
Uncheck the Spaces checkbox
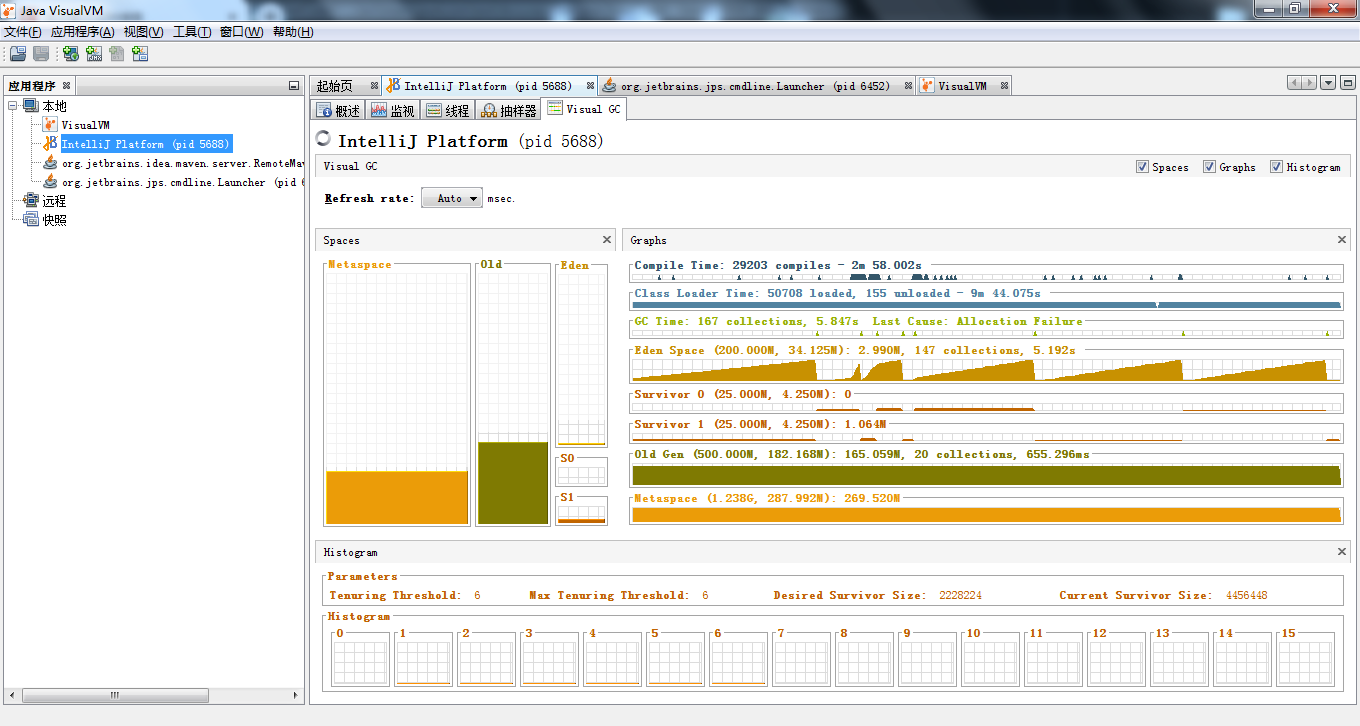point(1142,167)
